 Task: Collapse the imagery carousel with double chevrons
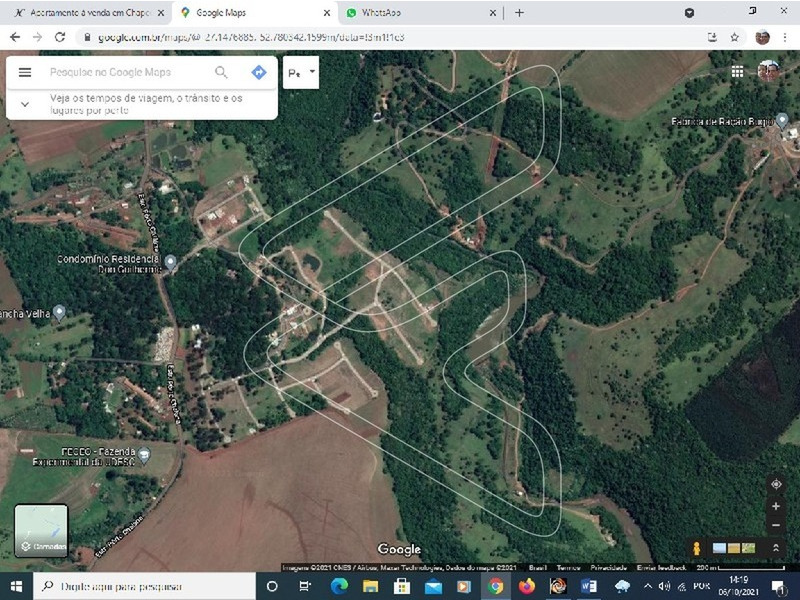pos(776,548)
